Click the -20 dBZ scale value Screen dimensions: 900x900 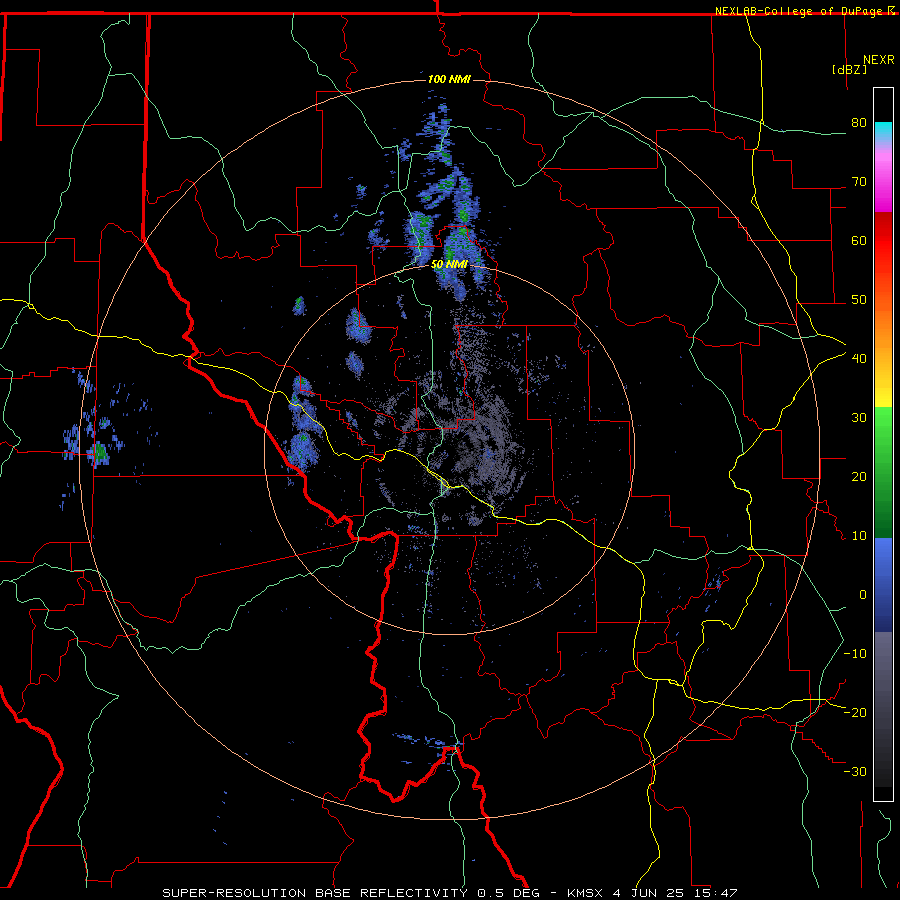tap(855, 713)
